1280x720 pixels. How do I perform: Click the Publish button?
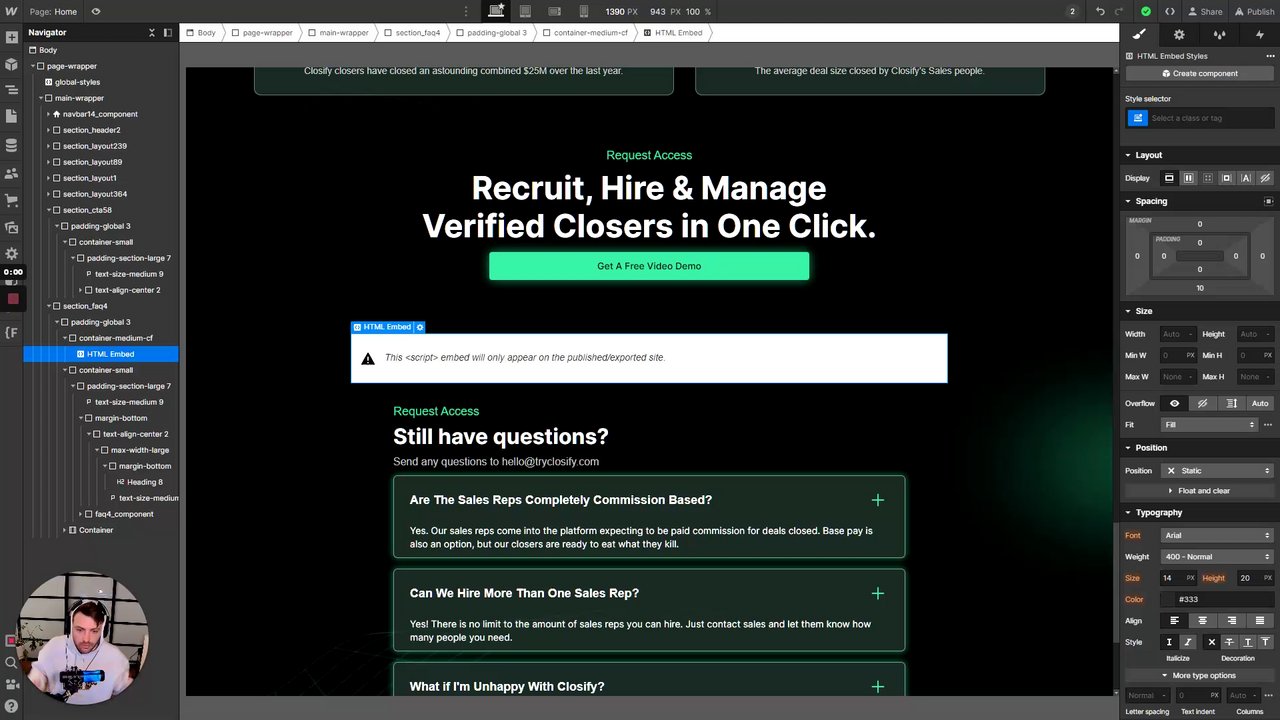click(x=1253, y=11)
